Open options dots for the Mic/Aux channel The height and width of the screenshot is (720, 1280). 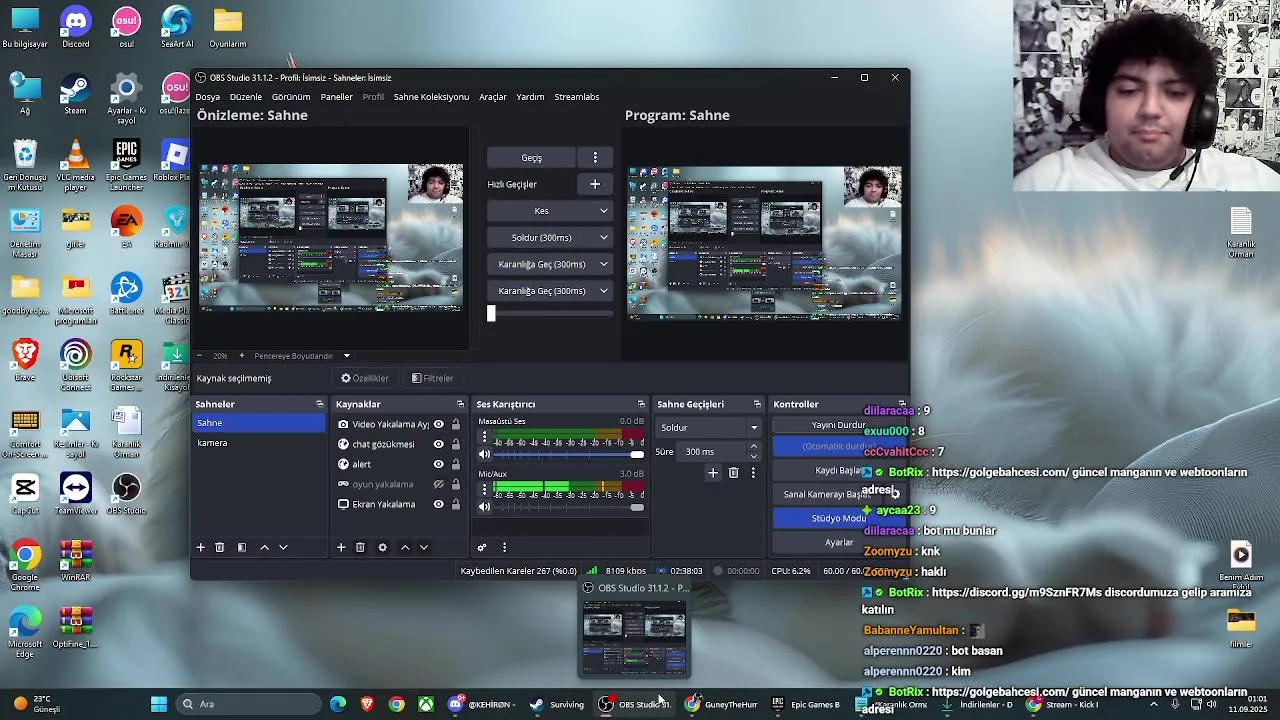pyautogui.click(x=485, y=490)
